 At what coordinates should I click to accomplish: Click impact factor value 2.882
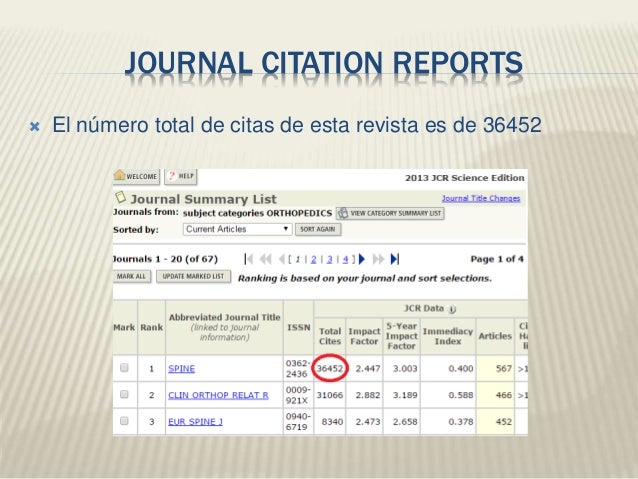coord(368,395)
